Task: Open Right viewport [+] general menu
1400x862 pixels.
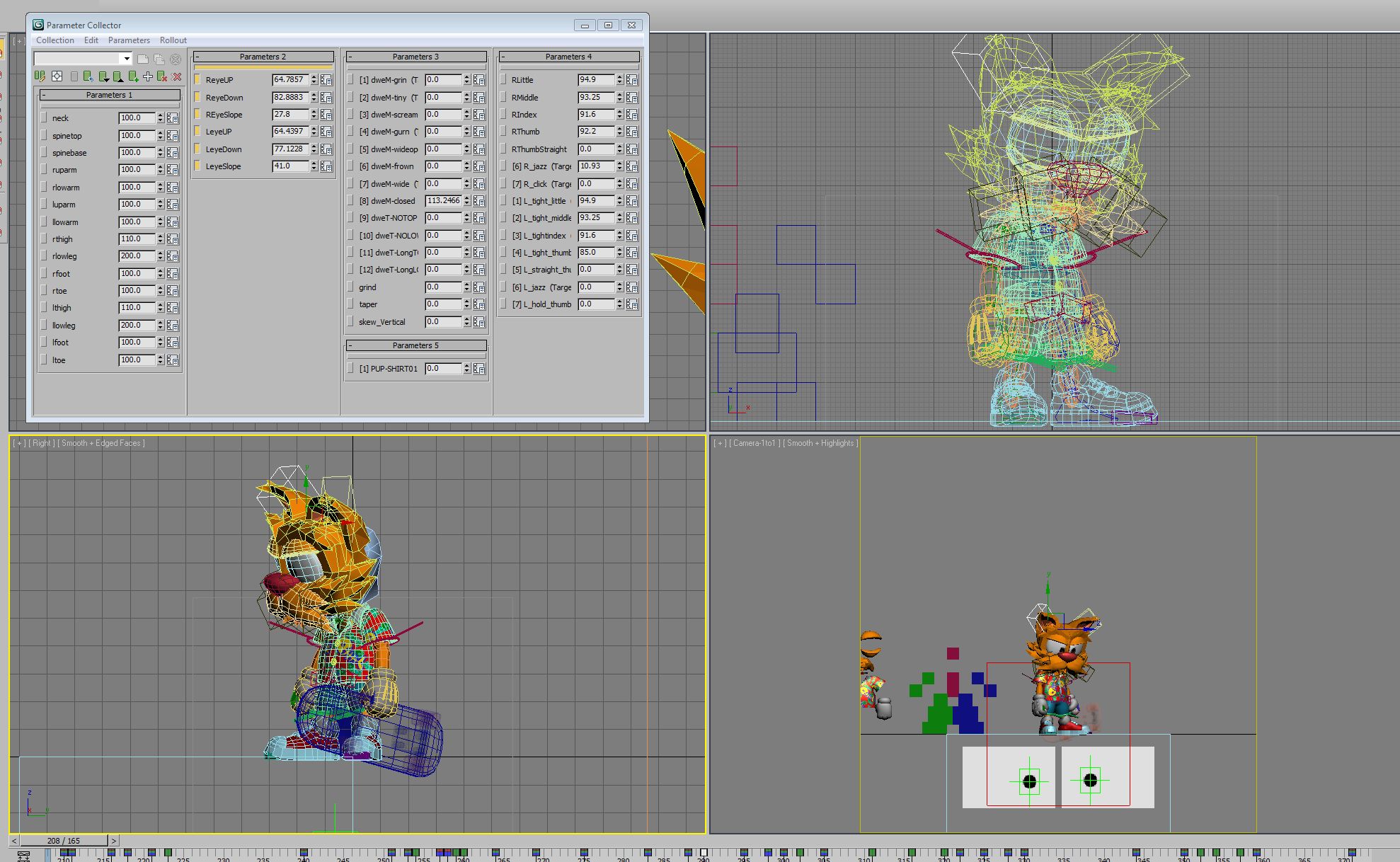Action: tap(19, 443)
